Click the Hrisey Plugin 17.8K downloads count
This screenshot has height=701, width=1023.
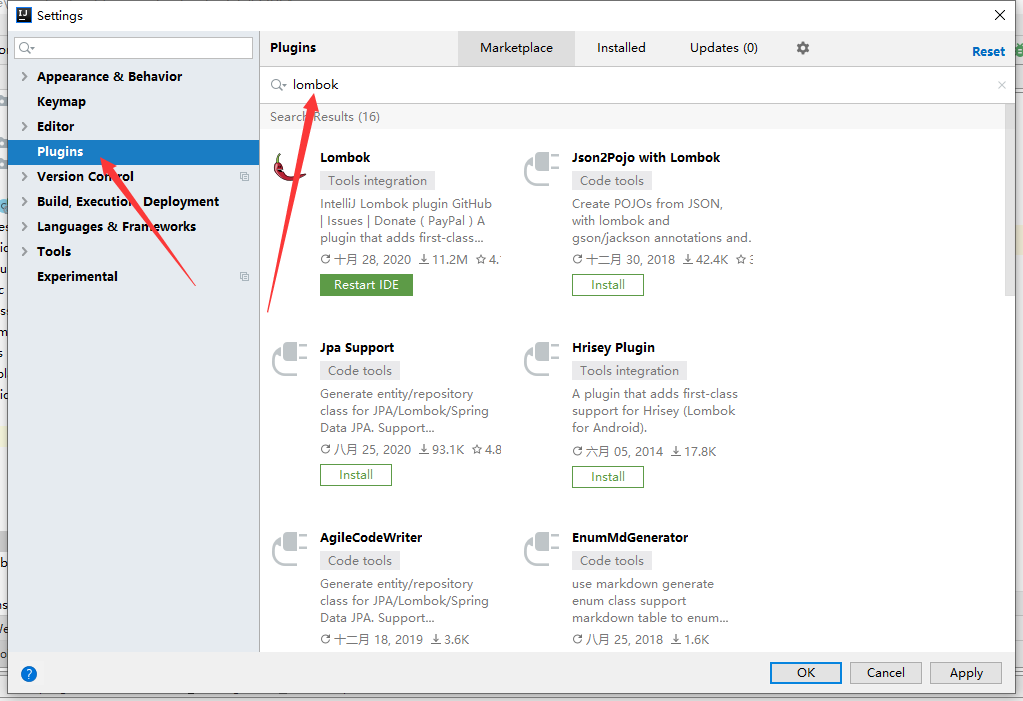[x=694, y=452]
